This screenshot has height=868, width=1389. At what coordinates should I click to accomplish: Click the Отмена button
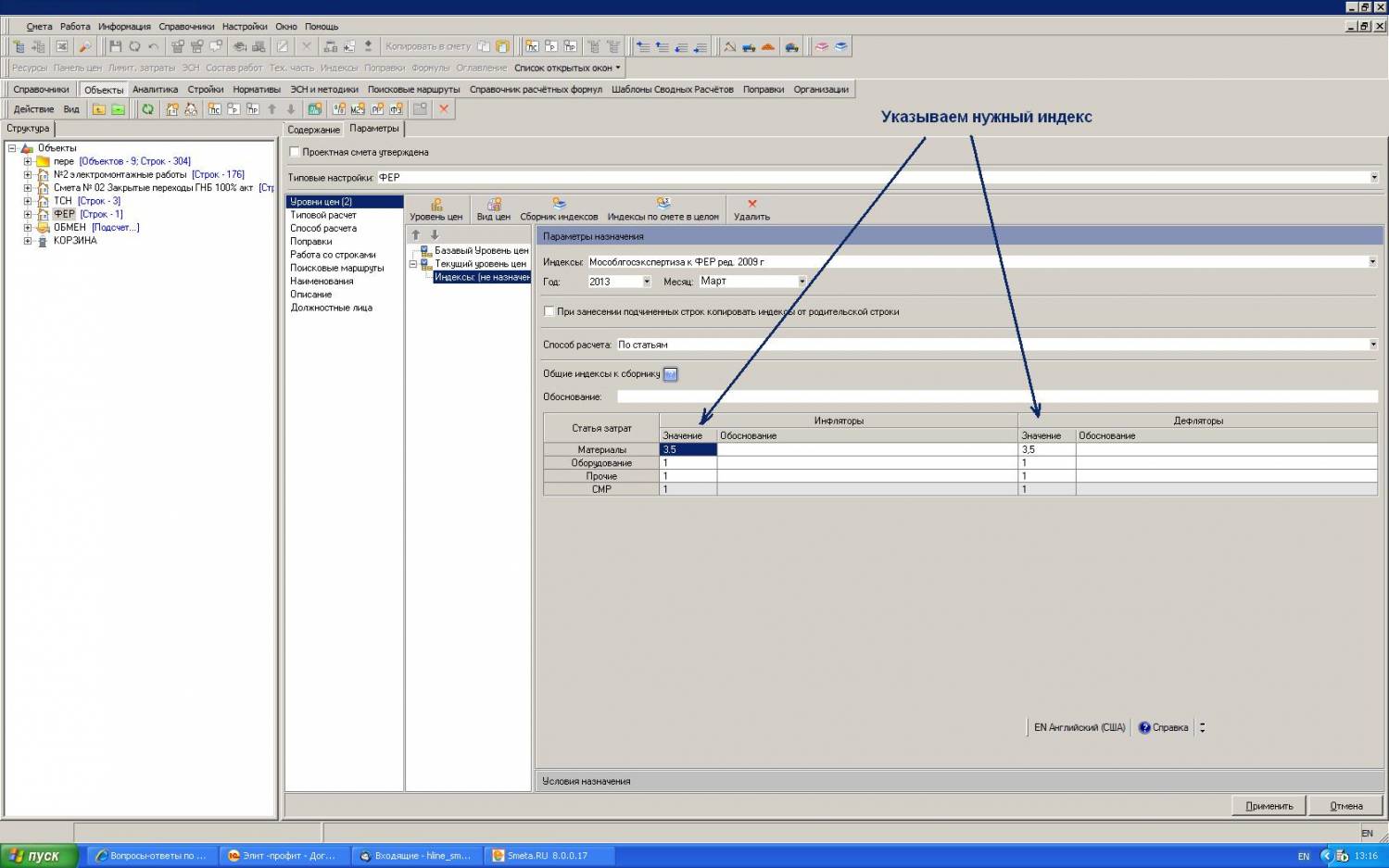point(1346,806)
